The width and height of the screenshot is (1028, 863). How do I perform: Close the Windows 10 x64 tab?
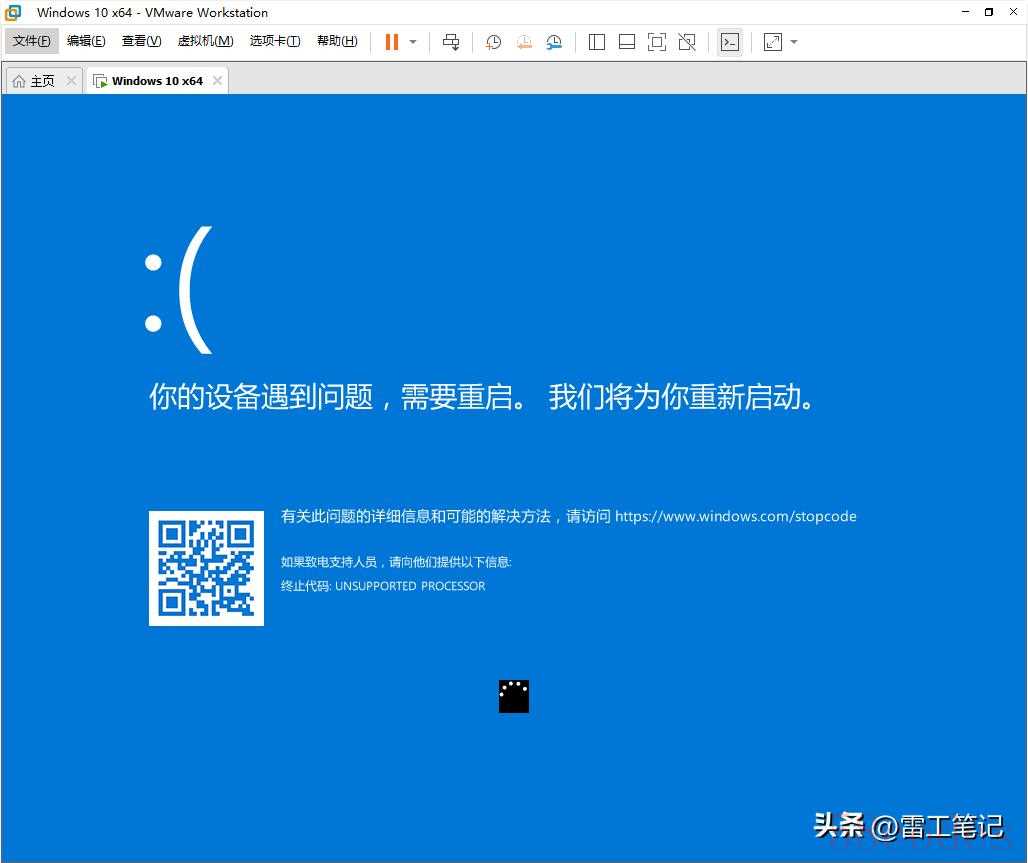217,81
